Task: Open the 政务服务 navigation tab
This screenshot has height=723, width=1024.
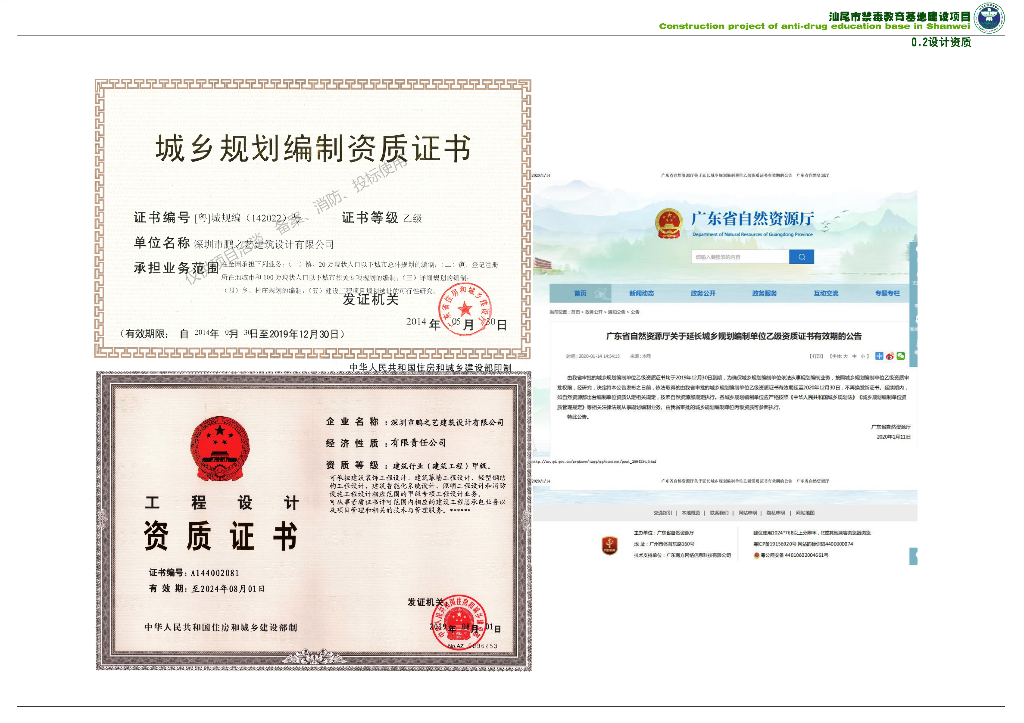Action: point(764,293)
